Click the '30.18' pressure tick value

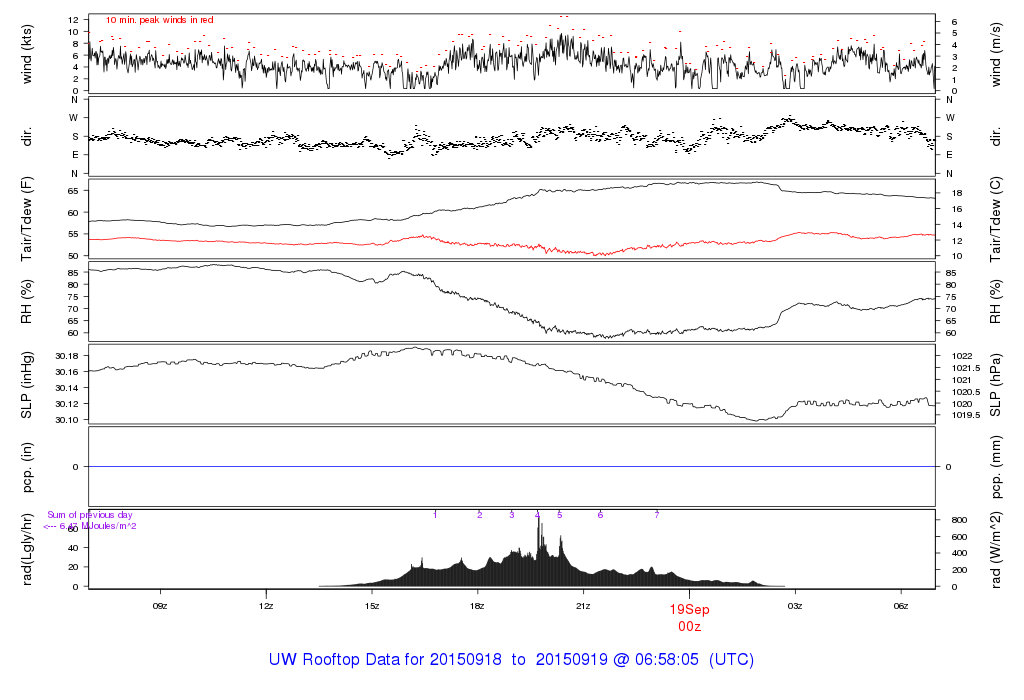pyautogui.click(x=67, y=356)
